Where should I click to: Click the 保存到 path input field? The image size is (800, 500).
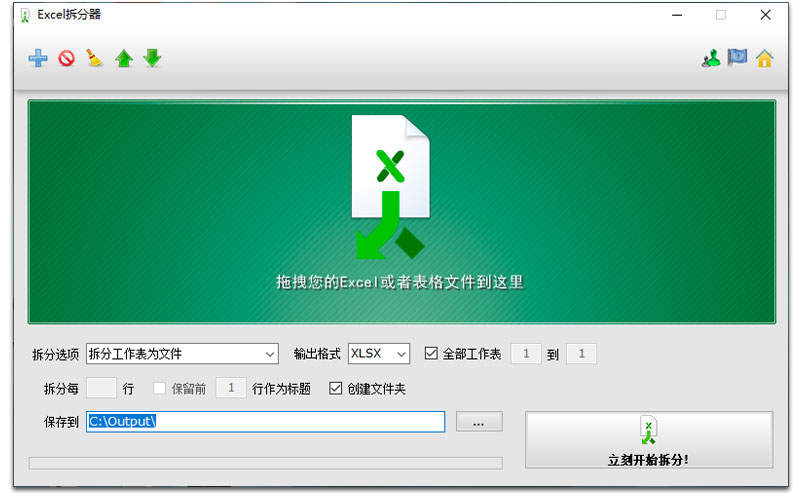pyautogui.click(x=265, y=421)
